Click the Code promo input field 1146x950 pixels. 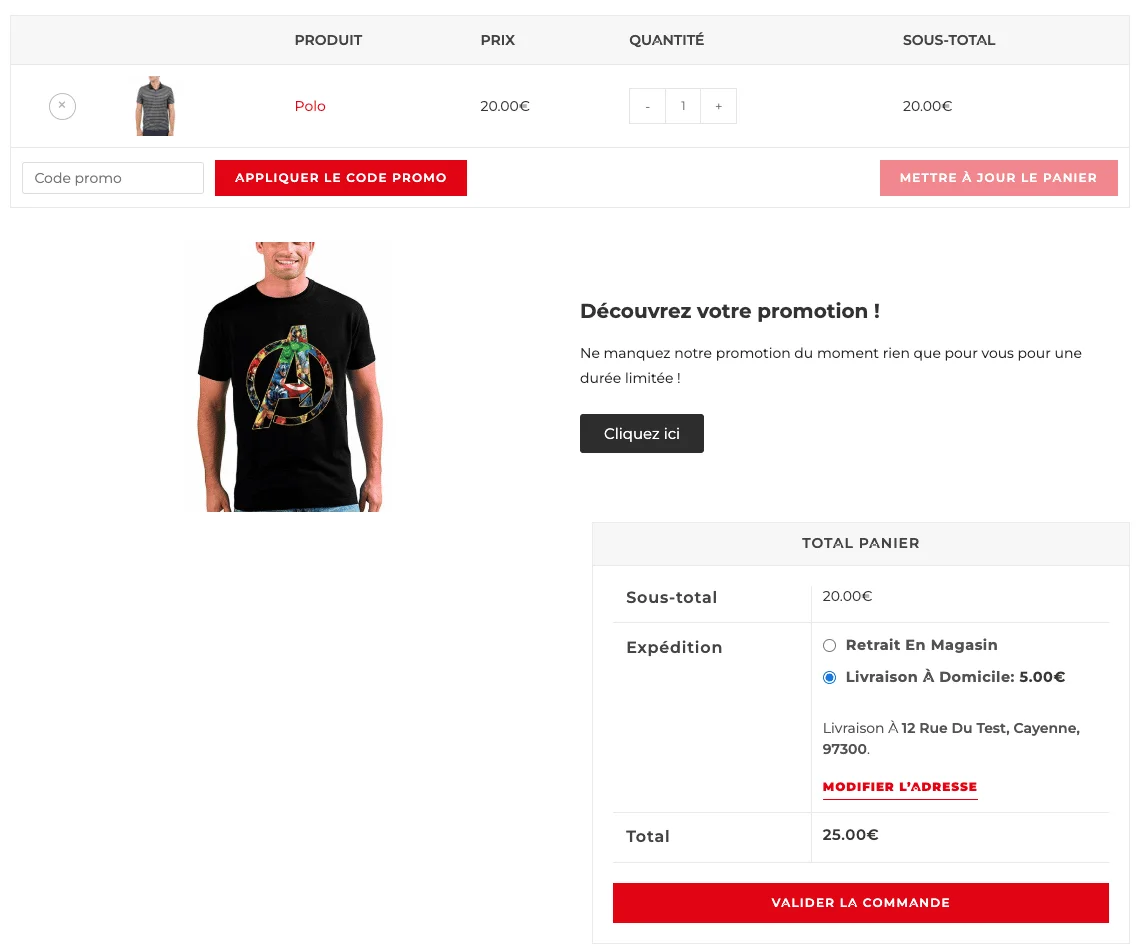click(113, 178)
